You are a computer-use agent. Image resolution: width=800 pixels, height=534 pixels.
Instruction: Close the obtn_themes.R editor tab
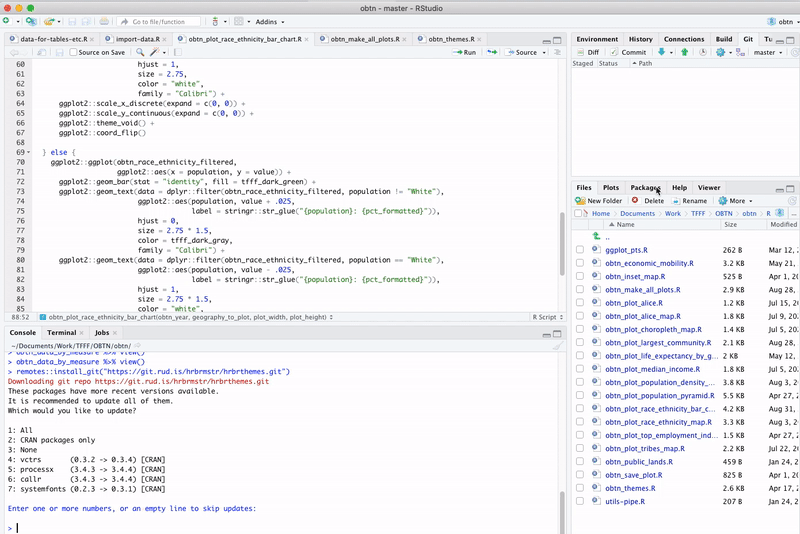coord(479,39)
